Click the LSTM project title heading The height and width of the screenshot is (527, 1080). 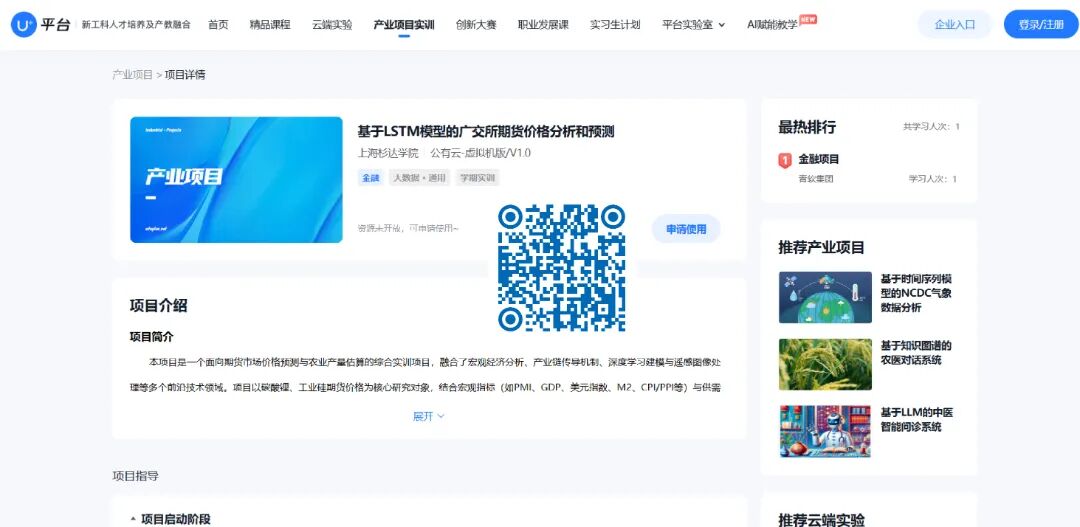click(x=486, y=132)
